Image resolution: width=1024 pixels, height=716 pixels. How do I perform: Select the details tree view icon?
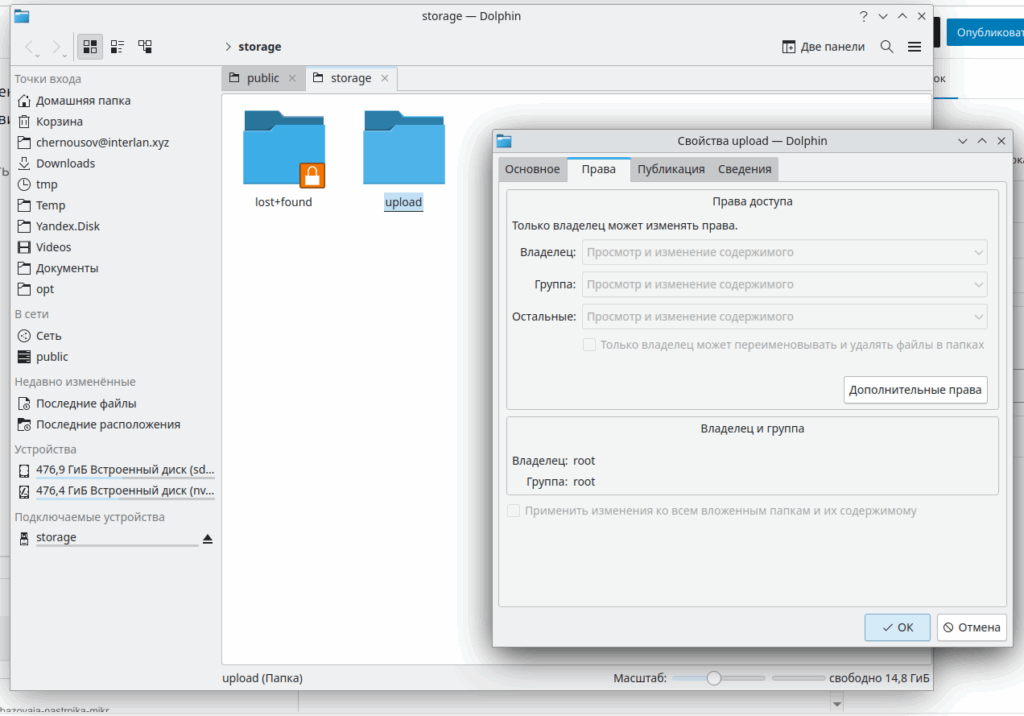(x=146, y=47)
